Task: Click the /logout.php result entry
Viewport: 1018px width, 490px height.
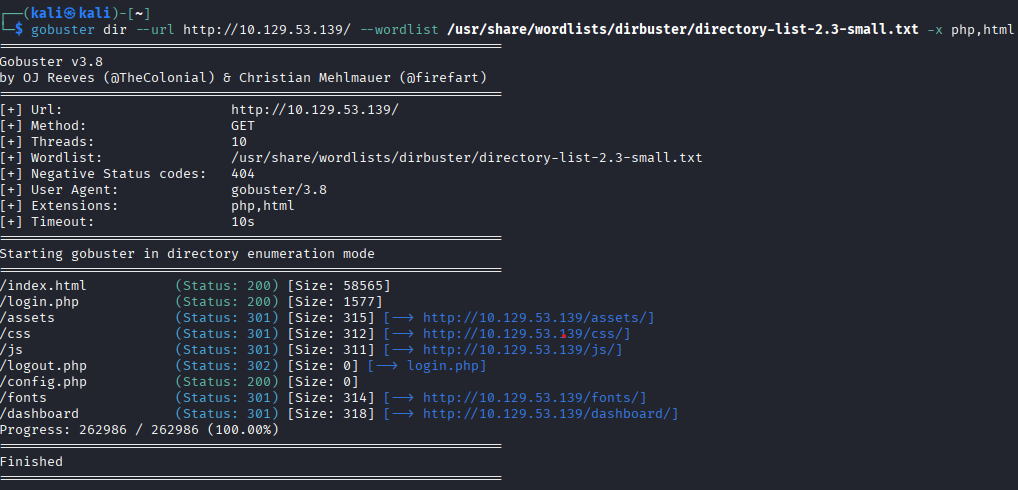Action: (47, 365)
